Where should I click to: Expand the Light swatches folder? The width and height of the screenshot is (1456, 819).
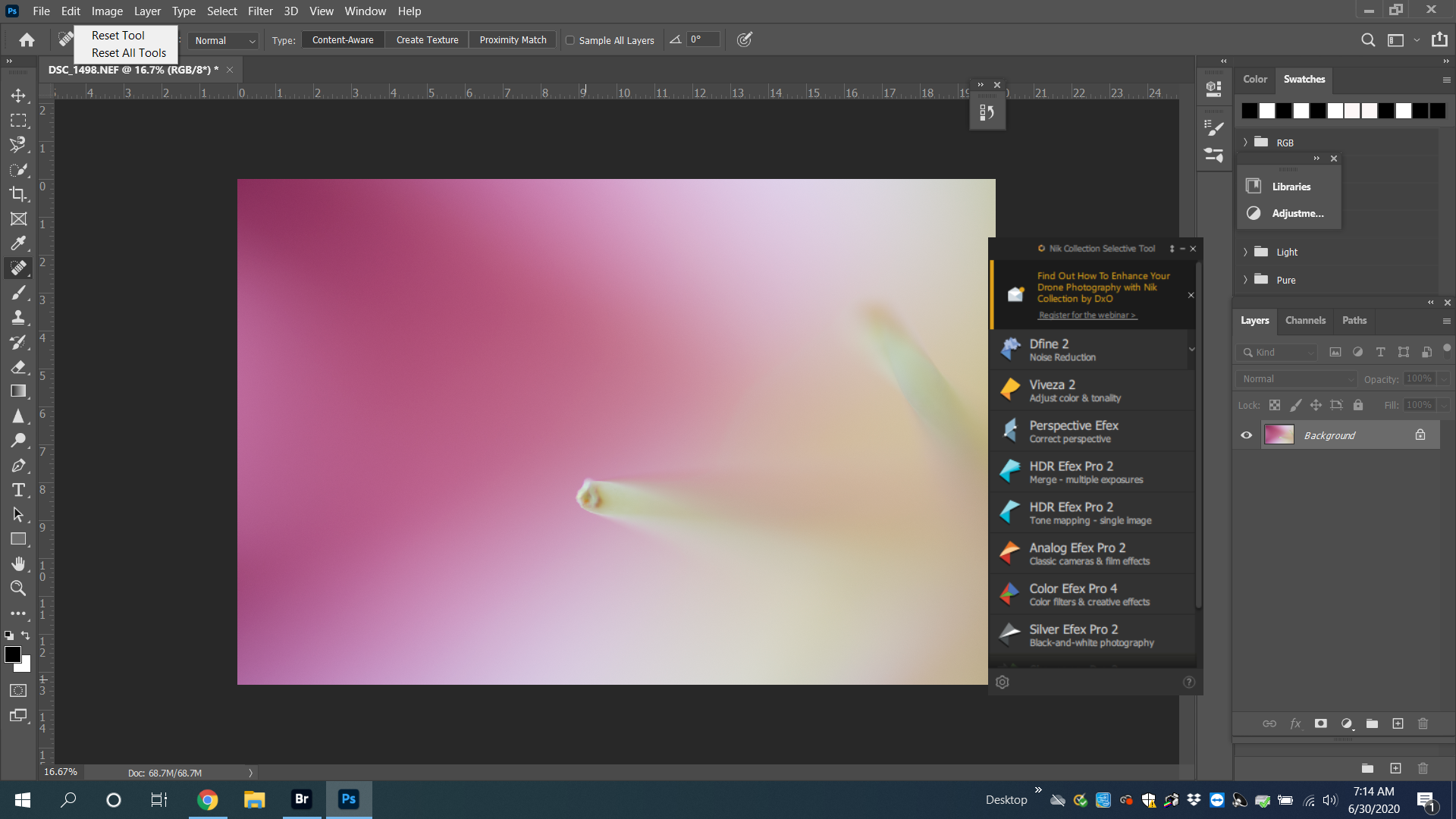pyautogui.click(x=1244, y=252)
